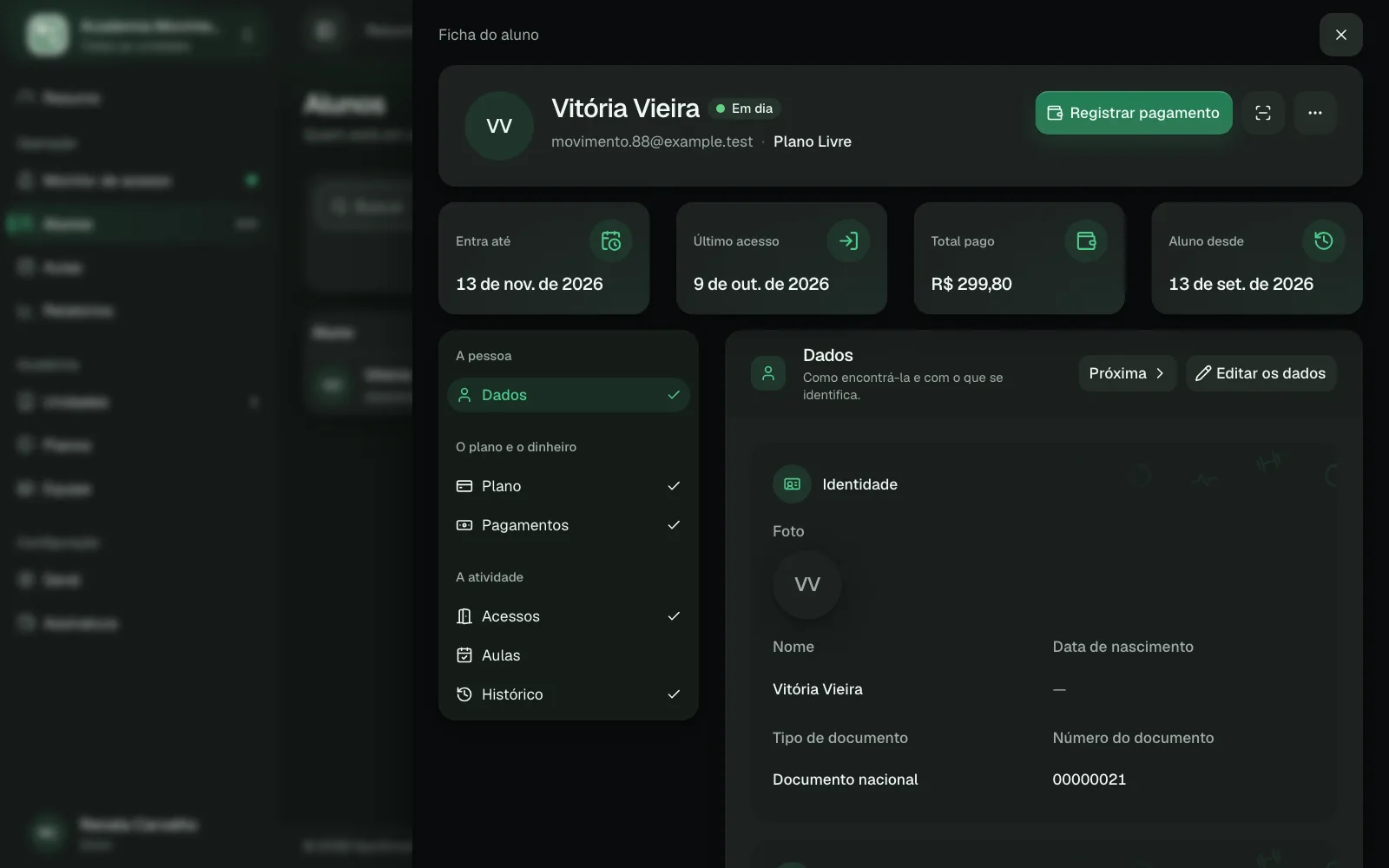Click the login arrow icon in Último acesso card
The height and width of the screenshot is (868, 1389).
[x=848, y=241]
